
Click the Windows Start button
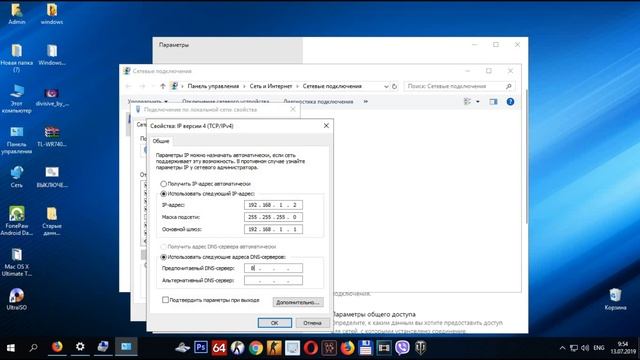[x=11, y=347]
